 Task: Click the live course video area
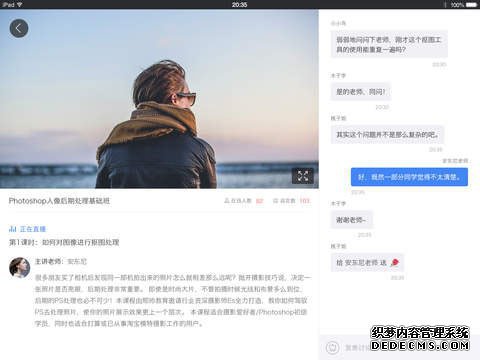pos(159,99)
